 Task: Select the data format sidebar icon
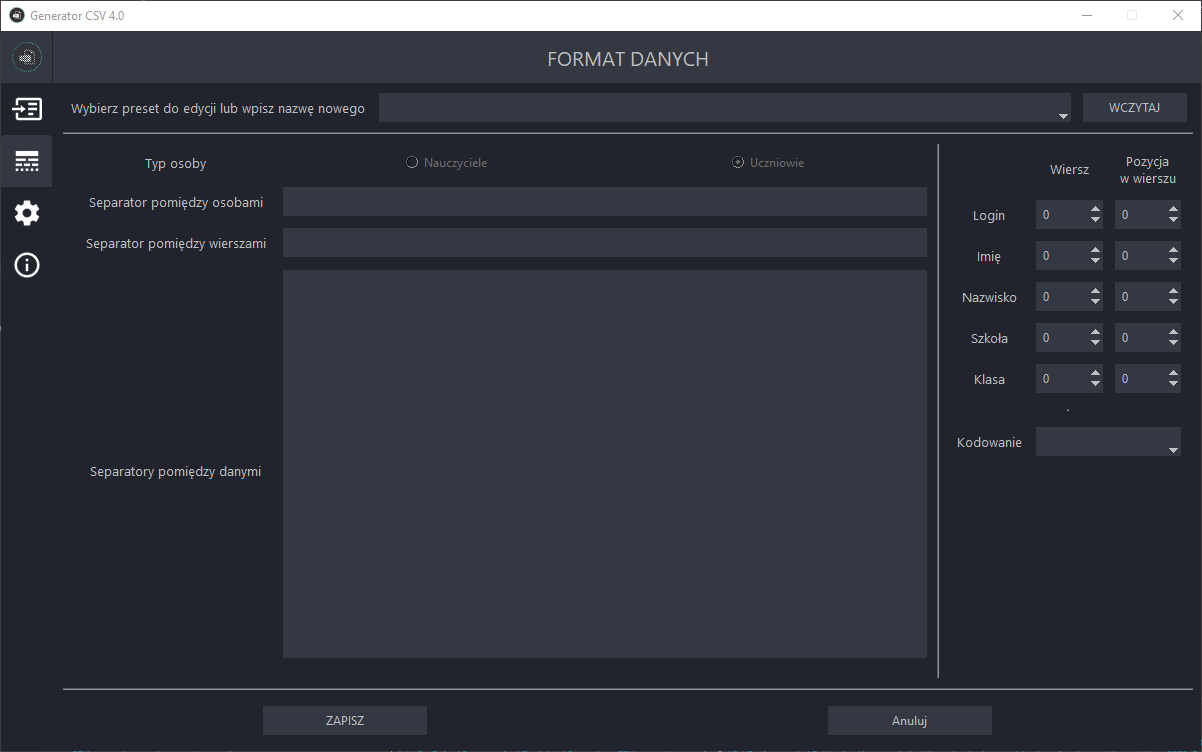[x=27, y=161]
